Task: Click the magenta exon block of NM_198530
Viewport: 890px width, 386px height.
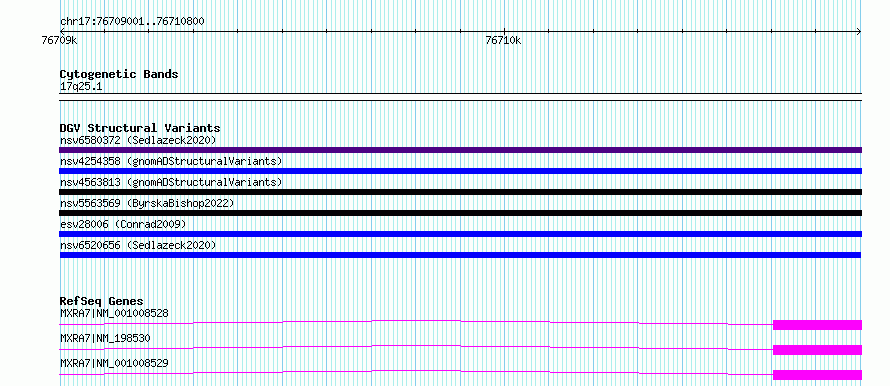Action: pyautogui.click(x=817, y=350)
